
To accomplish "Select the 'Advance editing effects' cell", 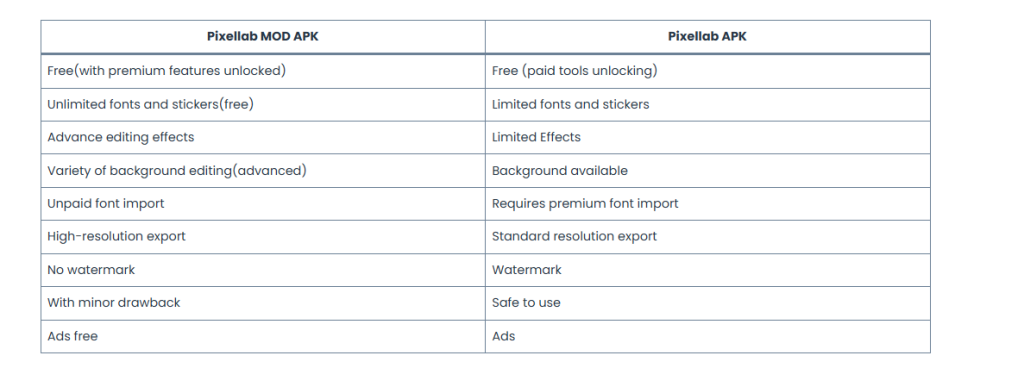I will [x=263, y=137].
